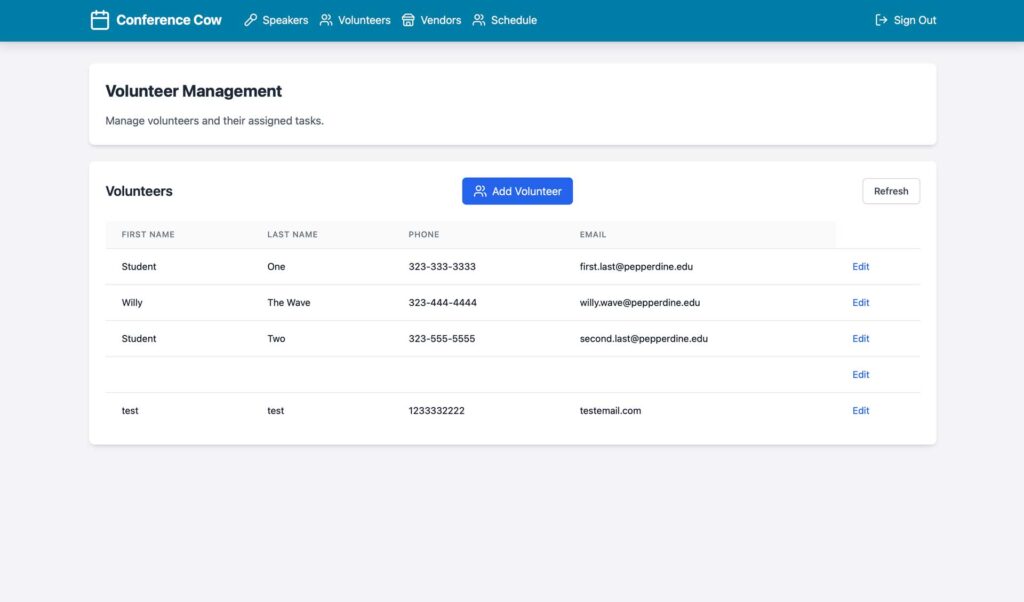Click the microphone icon beside Speakers
This screenshot has height=602, width=1024.
click(251, 20)
